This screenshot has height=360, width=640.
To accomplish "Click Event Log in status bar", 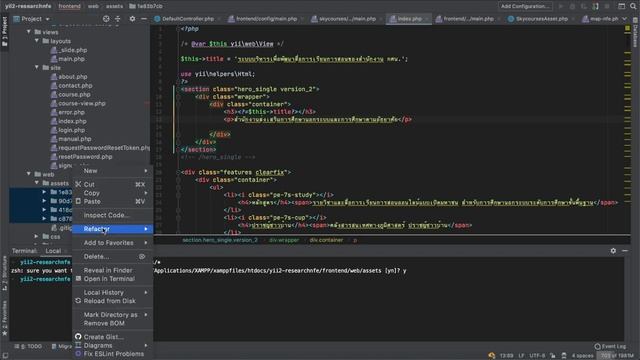I will 610,346.
